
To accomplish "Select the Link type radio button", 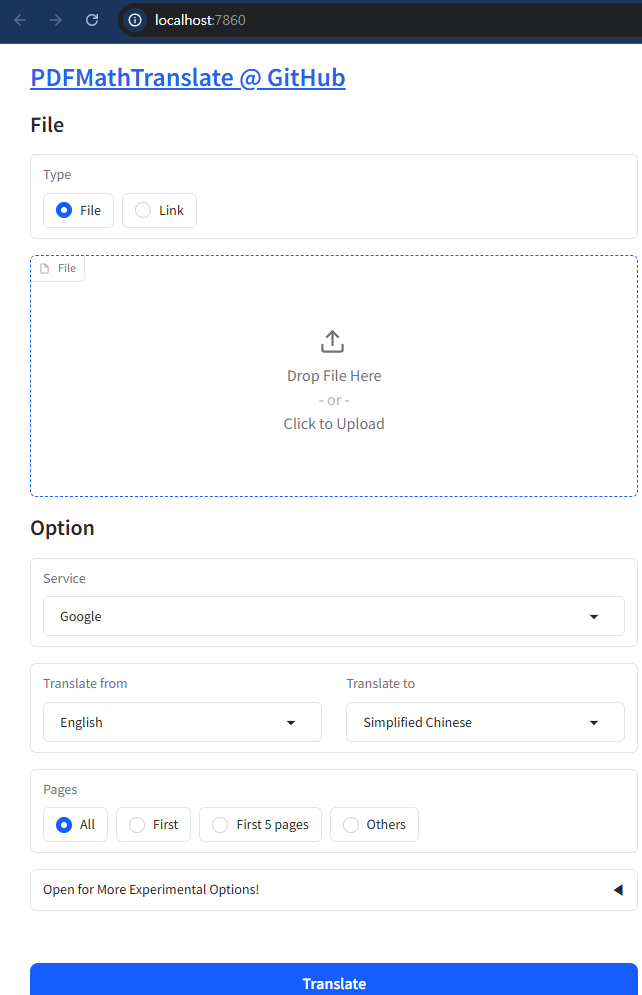I will [x=159, y=210].
